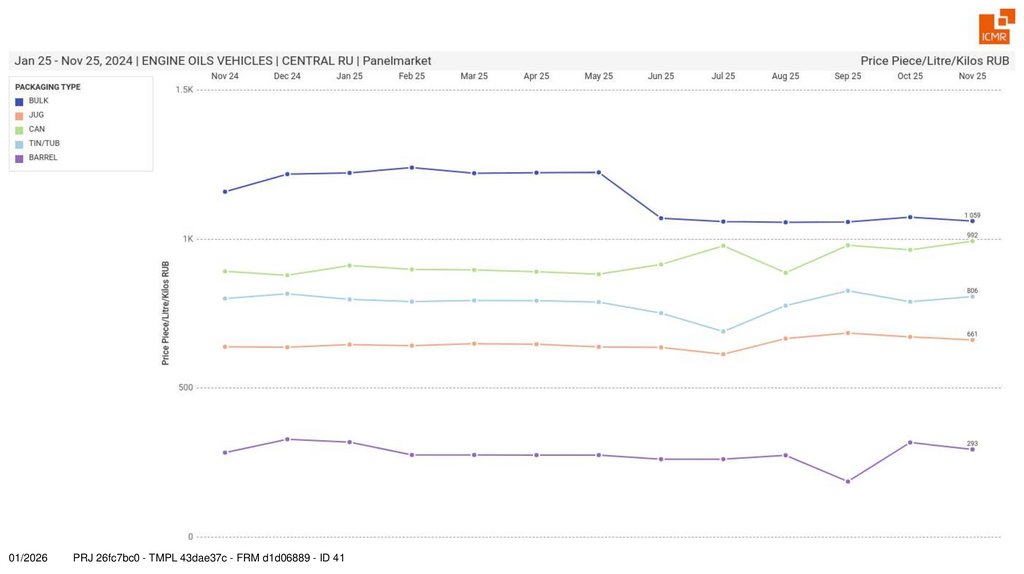
Task: Click the CAN line endpoint labeled 992
Action: (972, 241)
